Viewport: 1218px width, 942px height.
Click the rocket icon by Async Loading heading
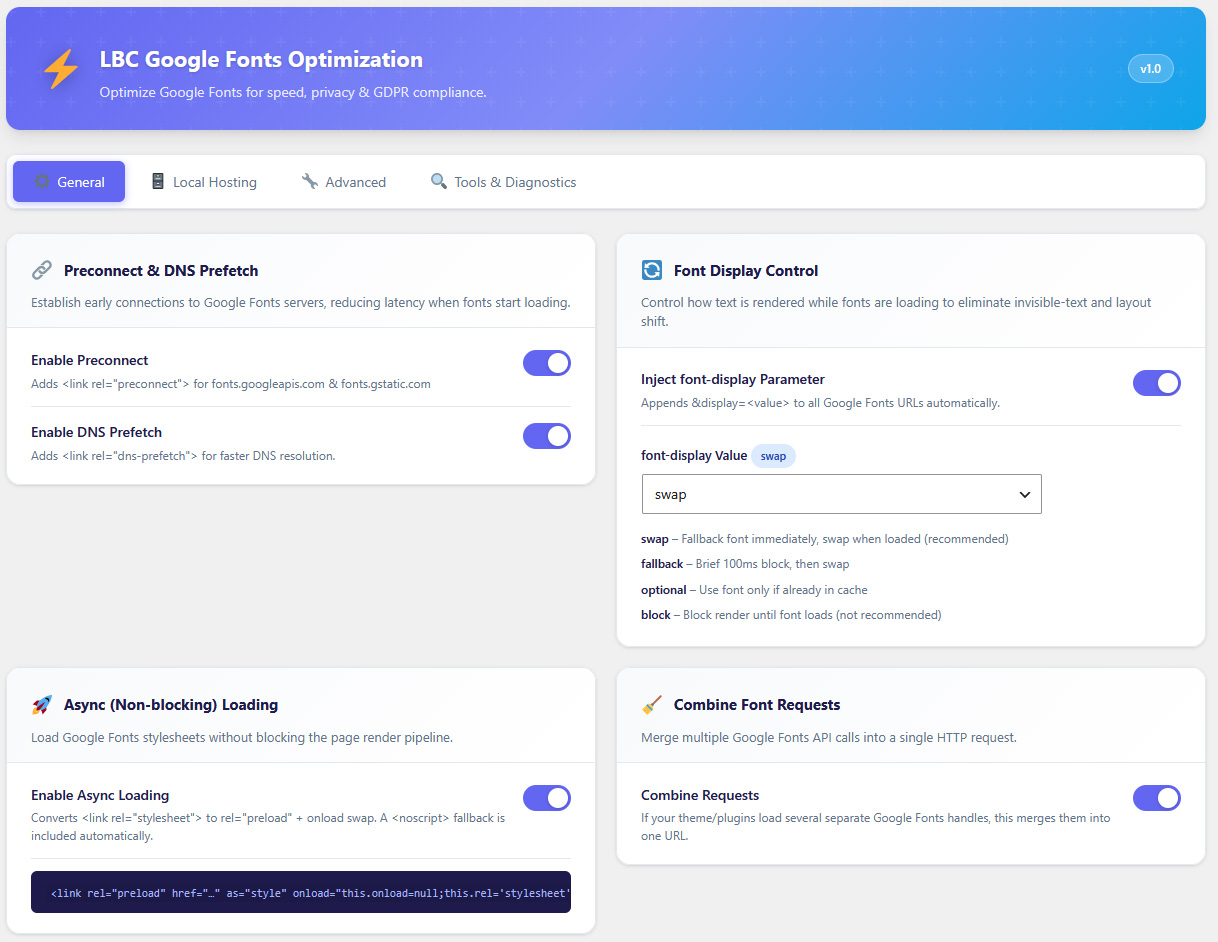click(42, 705)
